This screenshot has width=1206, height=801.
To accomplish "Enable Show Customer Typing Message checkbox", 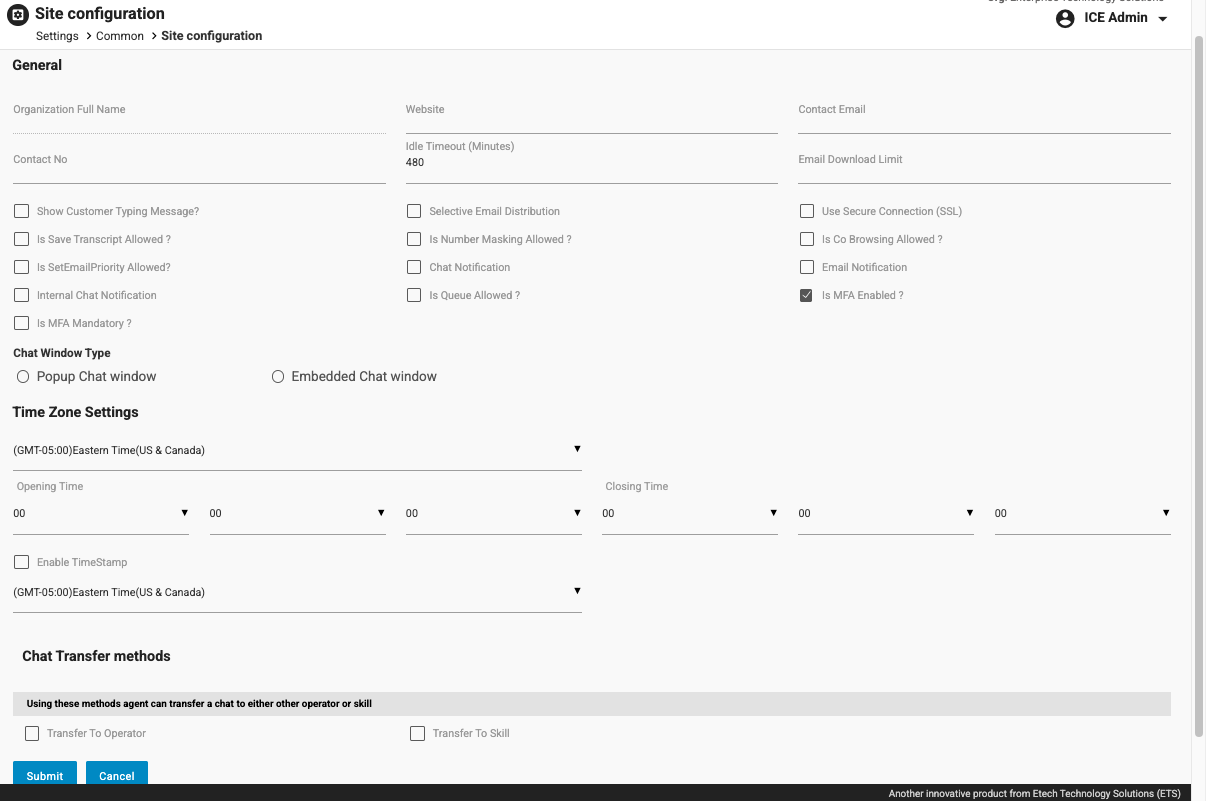I will pos(22,212).
